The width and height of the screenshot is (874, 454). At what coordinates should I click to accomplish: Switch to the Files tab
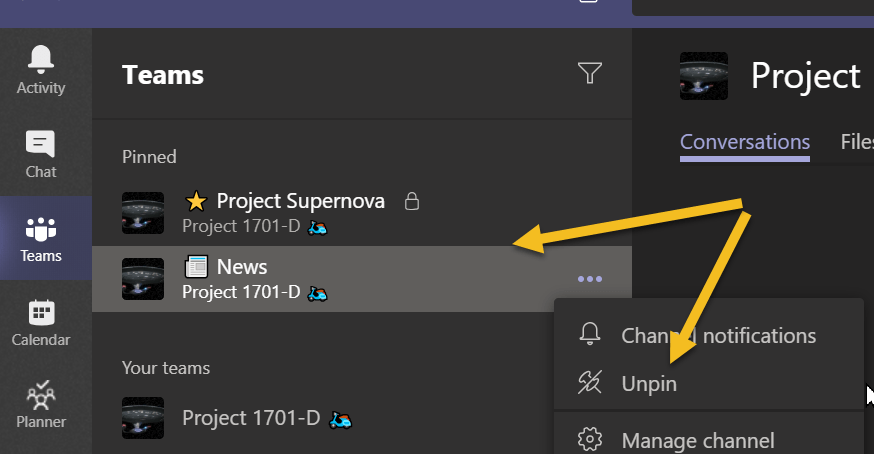(856, 142)
